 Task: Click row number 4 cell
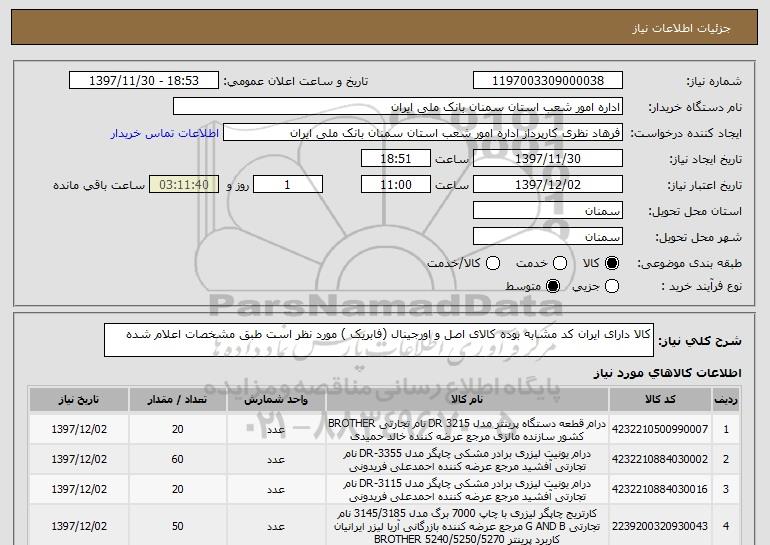(726, 526)
